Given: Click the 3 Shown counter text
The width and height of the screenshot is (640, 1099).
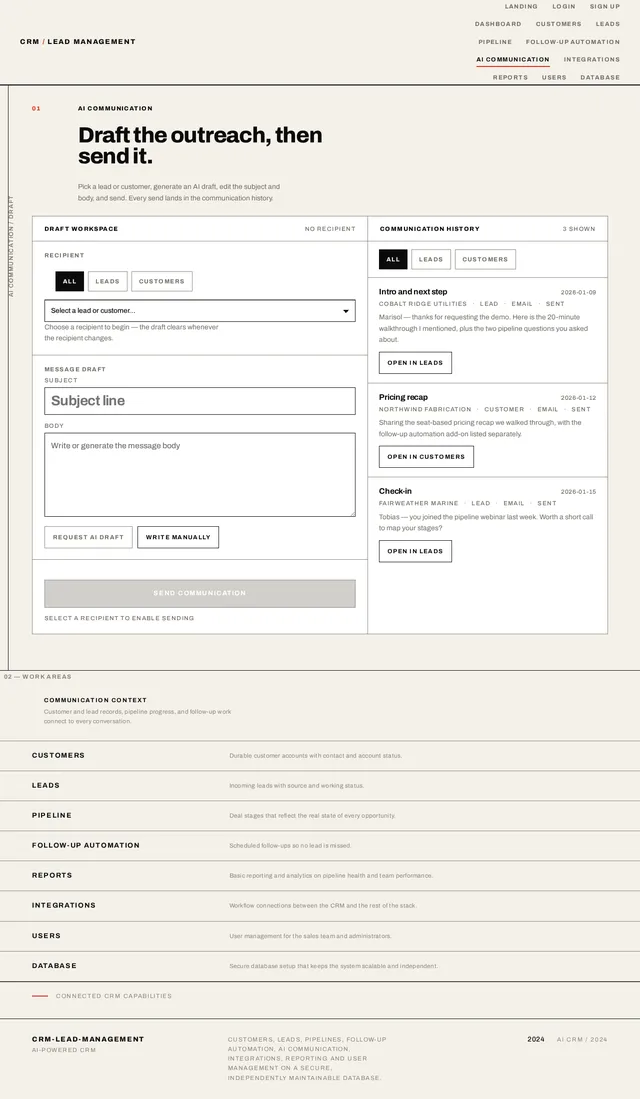Looking at the screenshot, I should [579, 229].
